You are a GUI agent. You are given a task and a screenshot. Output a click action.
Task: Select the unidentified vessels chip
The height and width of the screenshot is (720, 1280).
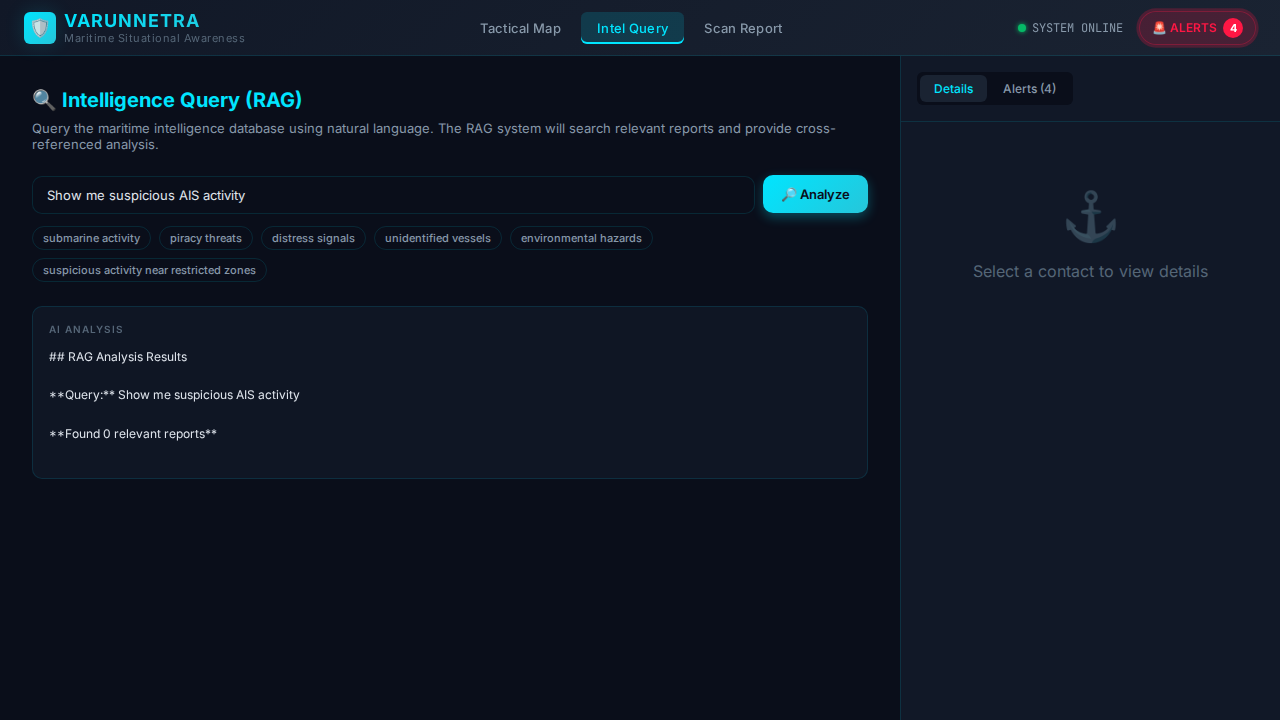click(437, 238)
